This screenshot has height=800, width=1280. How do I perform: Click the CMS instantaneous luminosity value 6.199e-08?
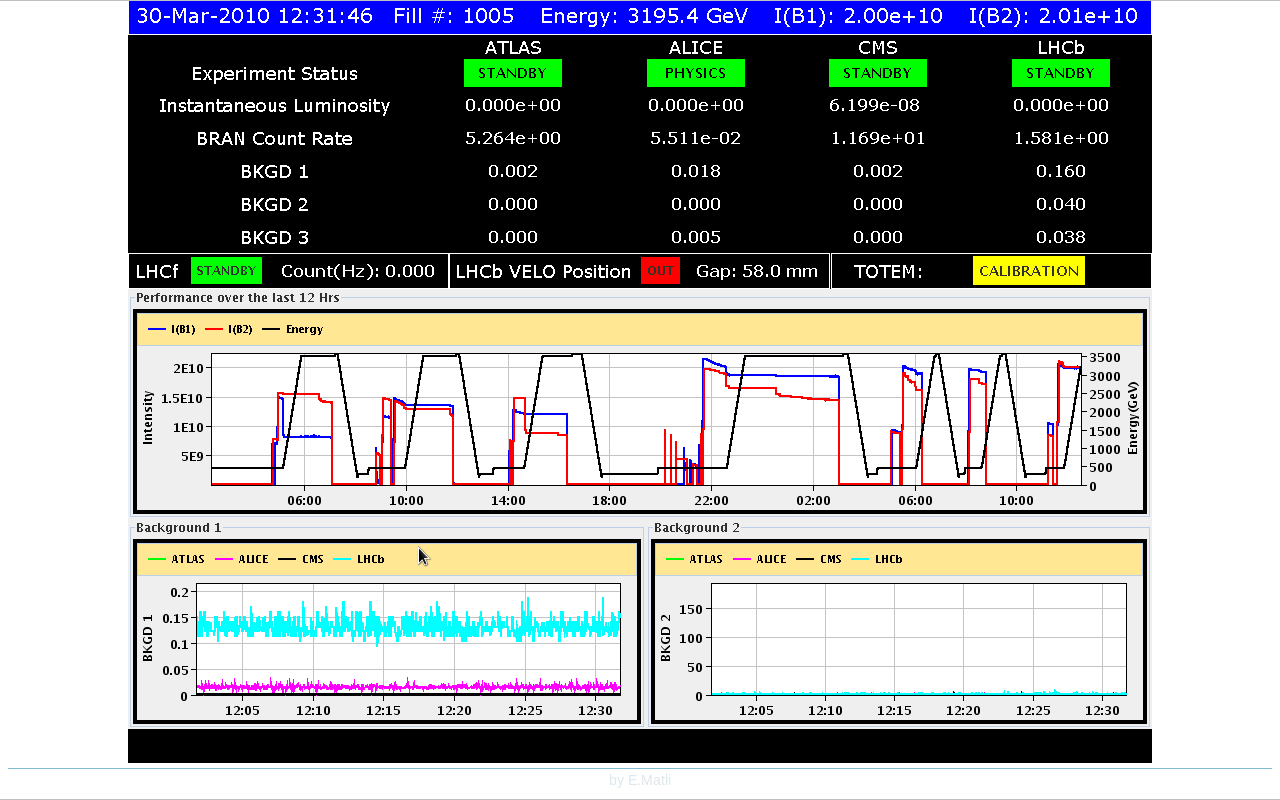(877, 105)
